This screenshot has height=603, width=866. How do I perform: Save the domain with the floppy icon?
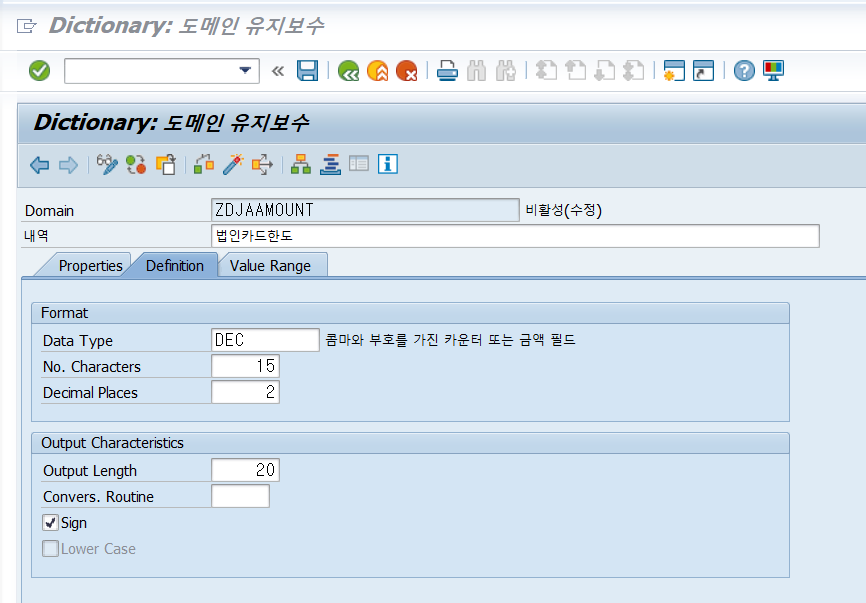tap(307, 71)
